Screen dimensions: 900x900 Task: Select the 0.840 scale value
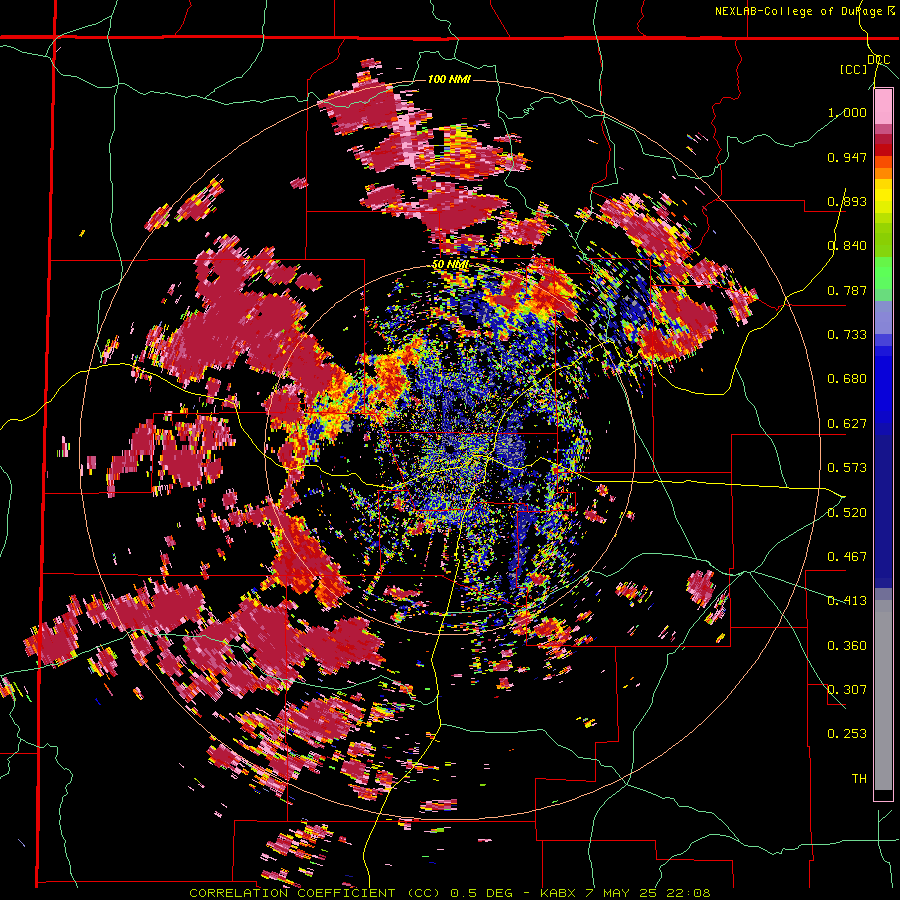click(x=847, y=246)
